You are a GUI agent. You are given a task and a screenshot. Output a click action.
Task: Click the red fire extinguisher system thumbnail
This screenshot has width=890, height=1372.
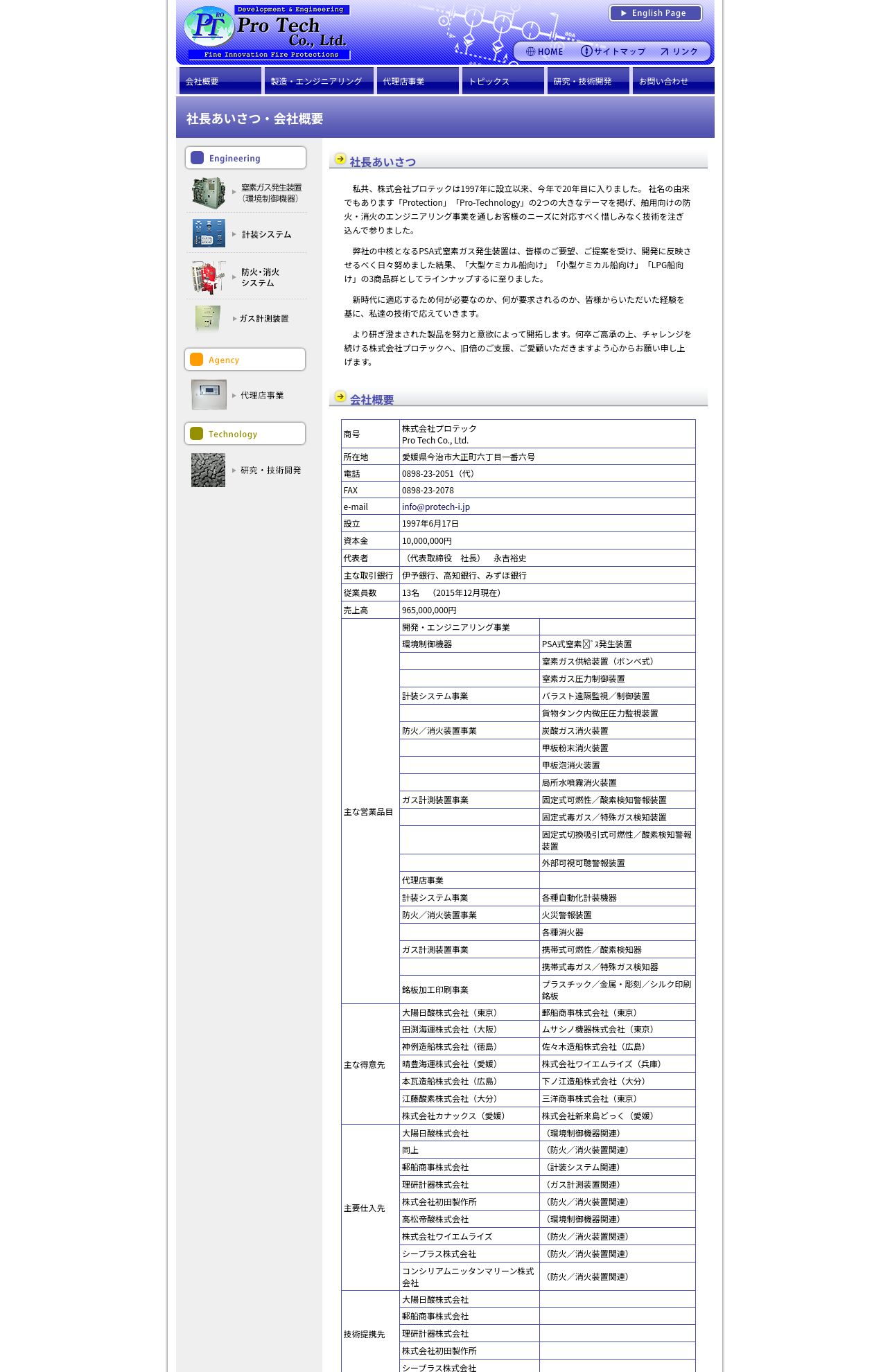pyautogui.click(x=209, y=277)
